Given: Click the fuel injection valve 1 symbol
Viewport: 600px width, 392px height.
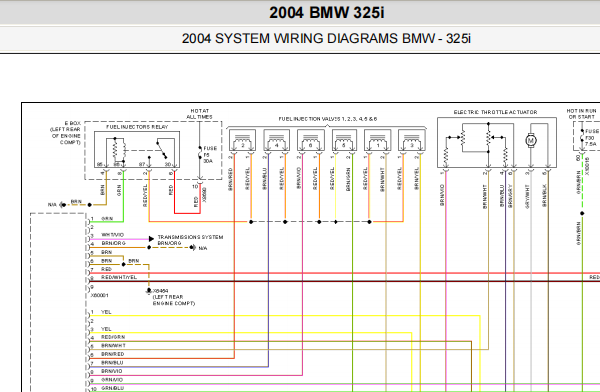Looking at the screenshot, I should pyautogui.click(x=378, y=140).
